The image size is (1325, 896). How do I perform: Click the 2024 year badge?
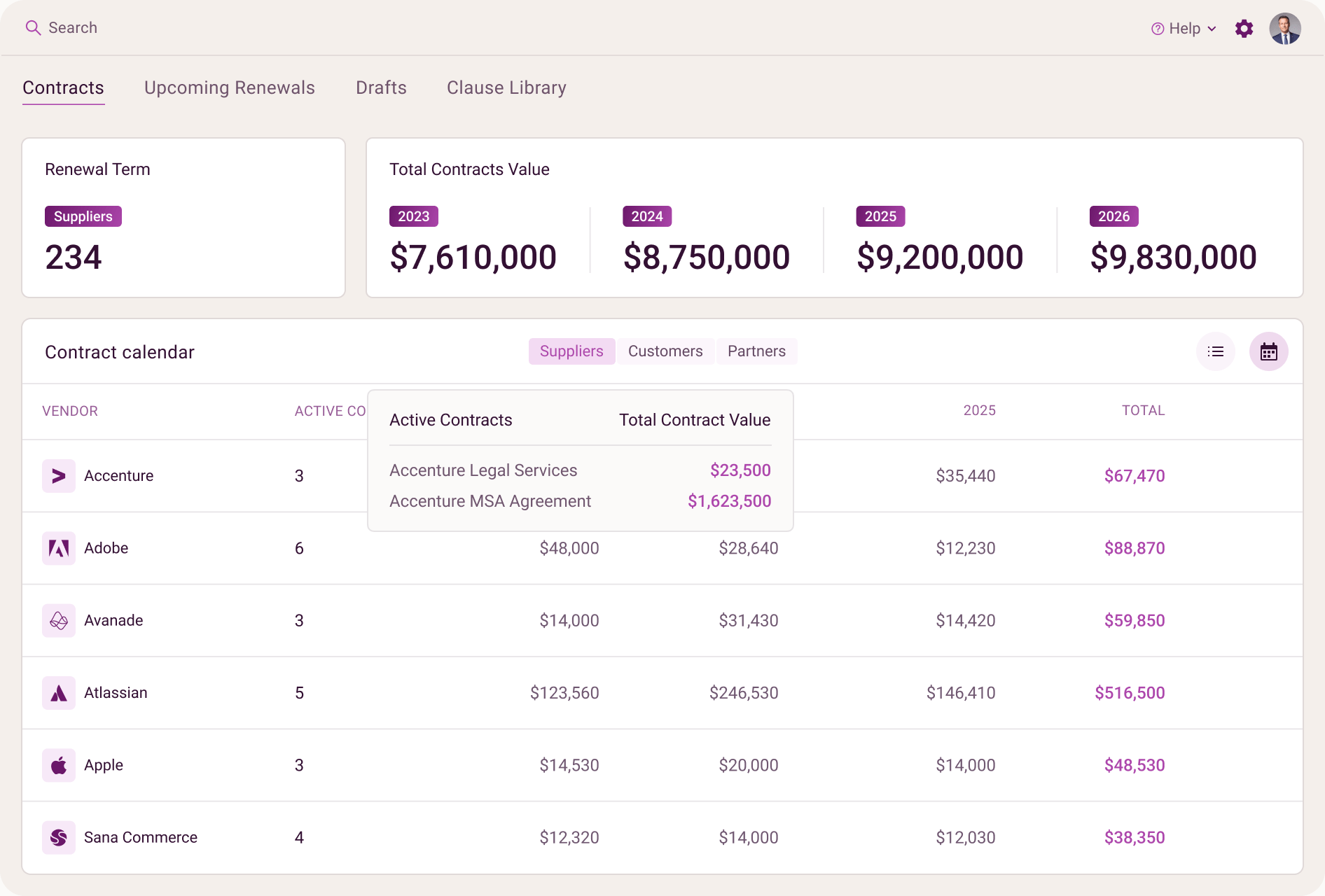pyautogui.click(x=647, y=216)
